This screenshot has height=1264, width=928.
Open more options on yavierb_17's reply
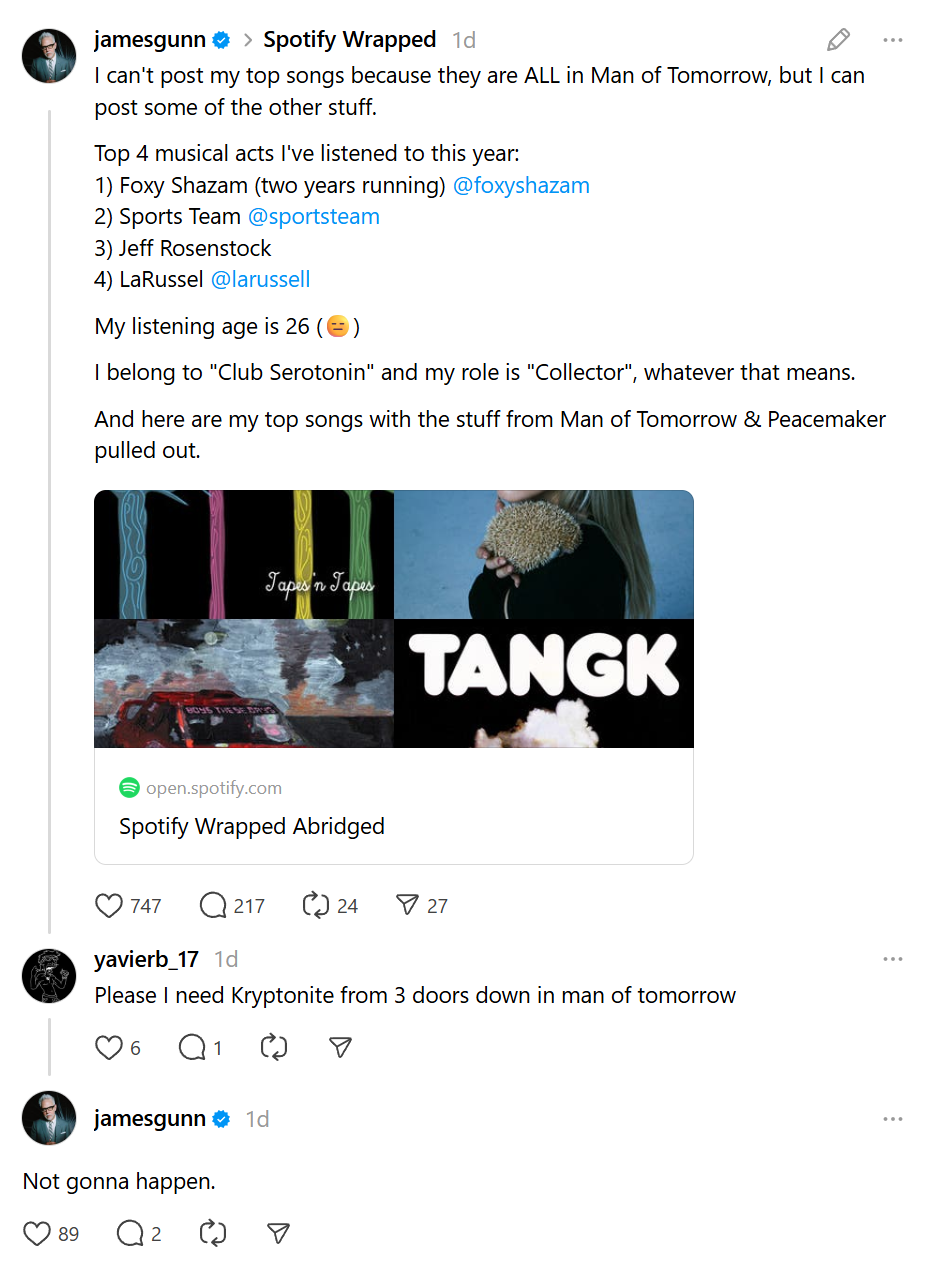pos(892,959)
